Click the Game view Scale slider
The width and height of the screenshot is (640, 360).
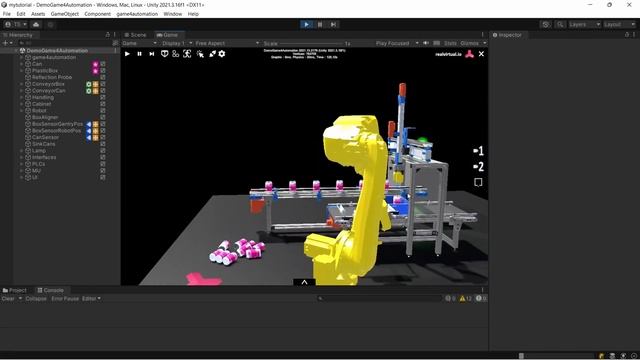pyautogui.click(x=311, y=43)
